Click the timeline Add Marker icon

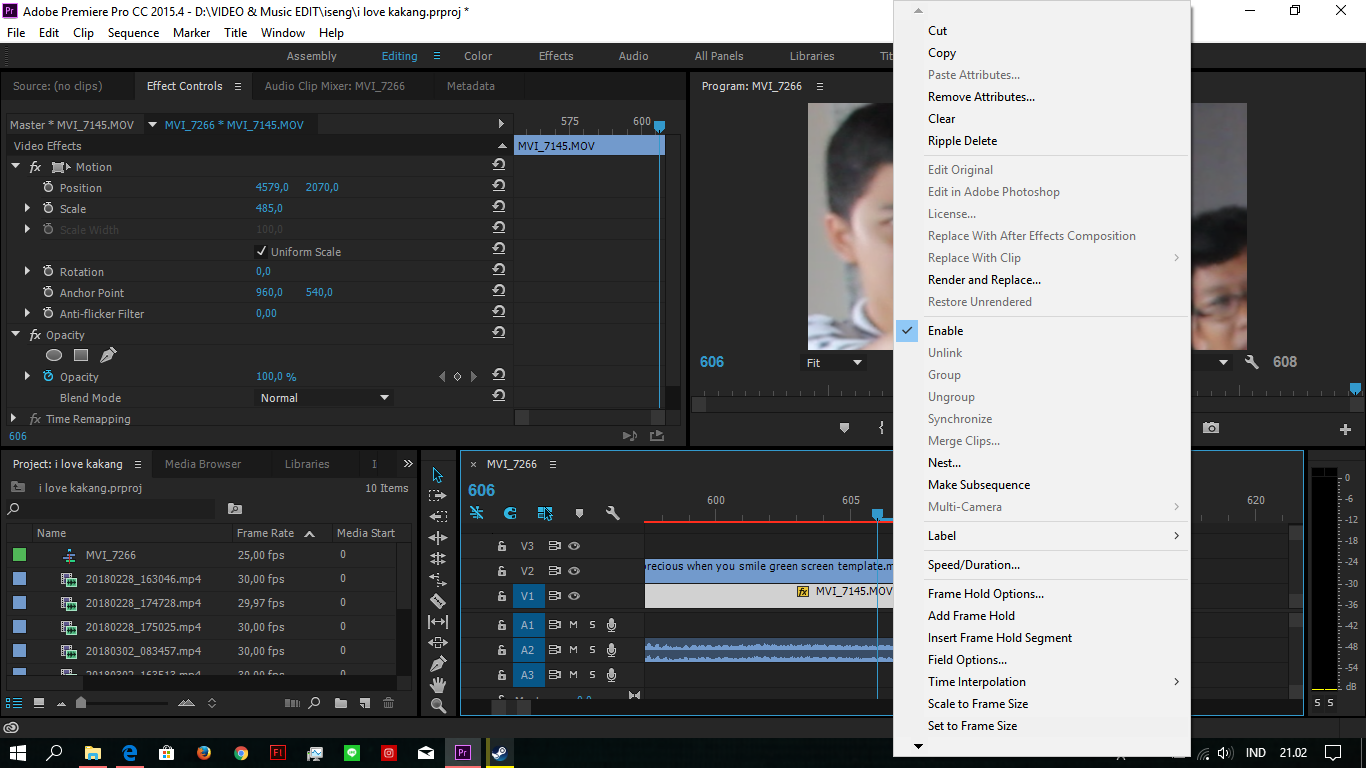579,513
